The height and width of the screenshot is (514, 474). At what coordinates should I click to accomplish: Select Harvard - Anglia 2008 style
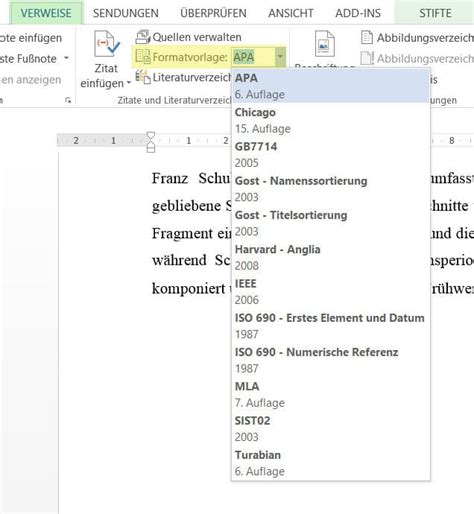point(331,258)
